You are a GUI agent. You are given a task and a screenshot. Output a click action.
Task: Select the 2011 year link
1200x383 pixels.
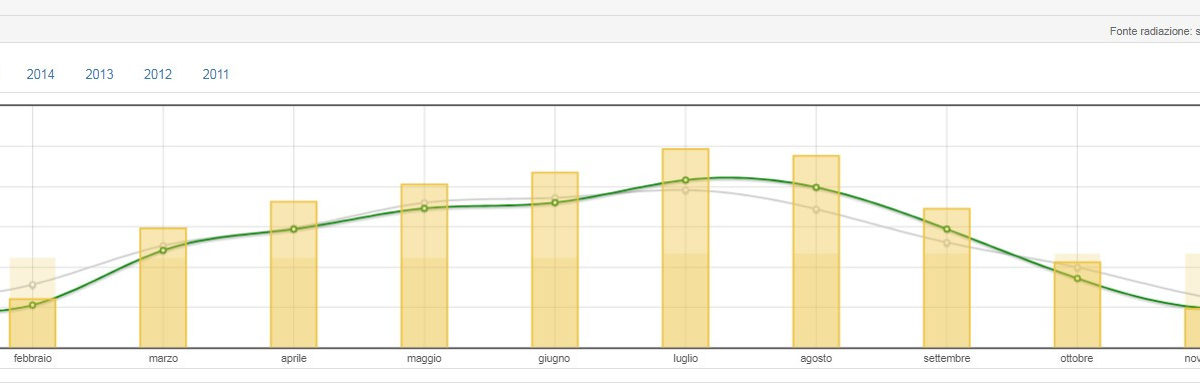point(216,74)
